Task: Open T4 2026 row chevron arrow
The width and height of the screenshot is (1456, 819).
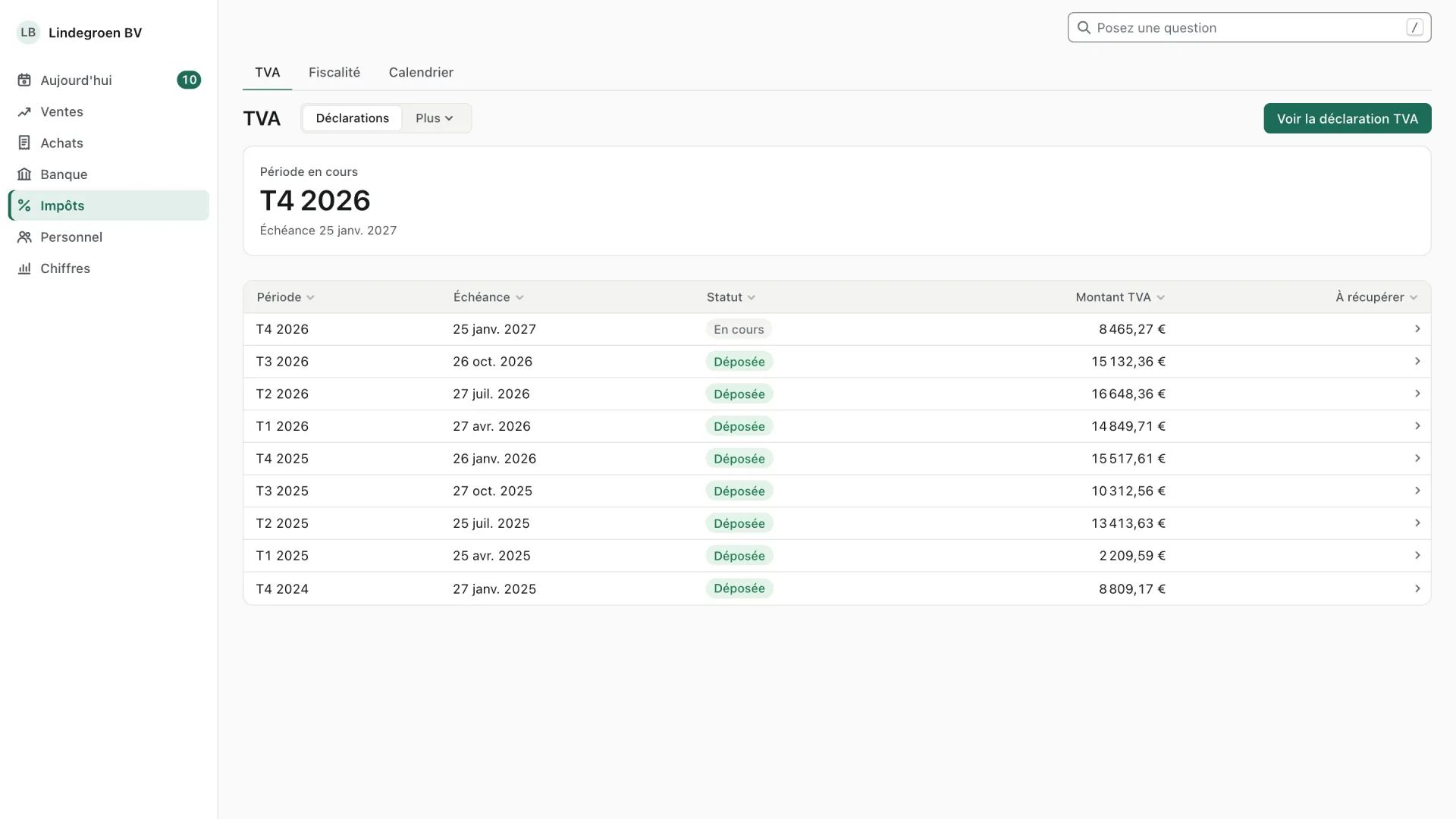Action: (1417, 329)
